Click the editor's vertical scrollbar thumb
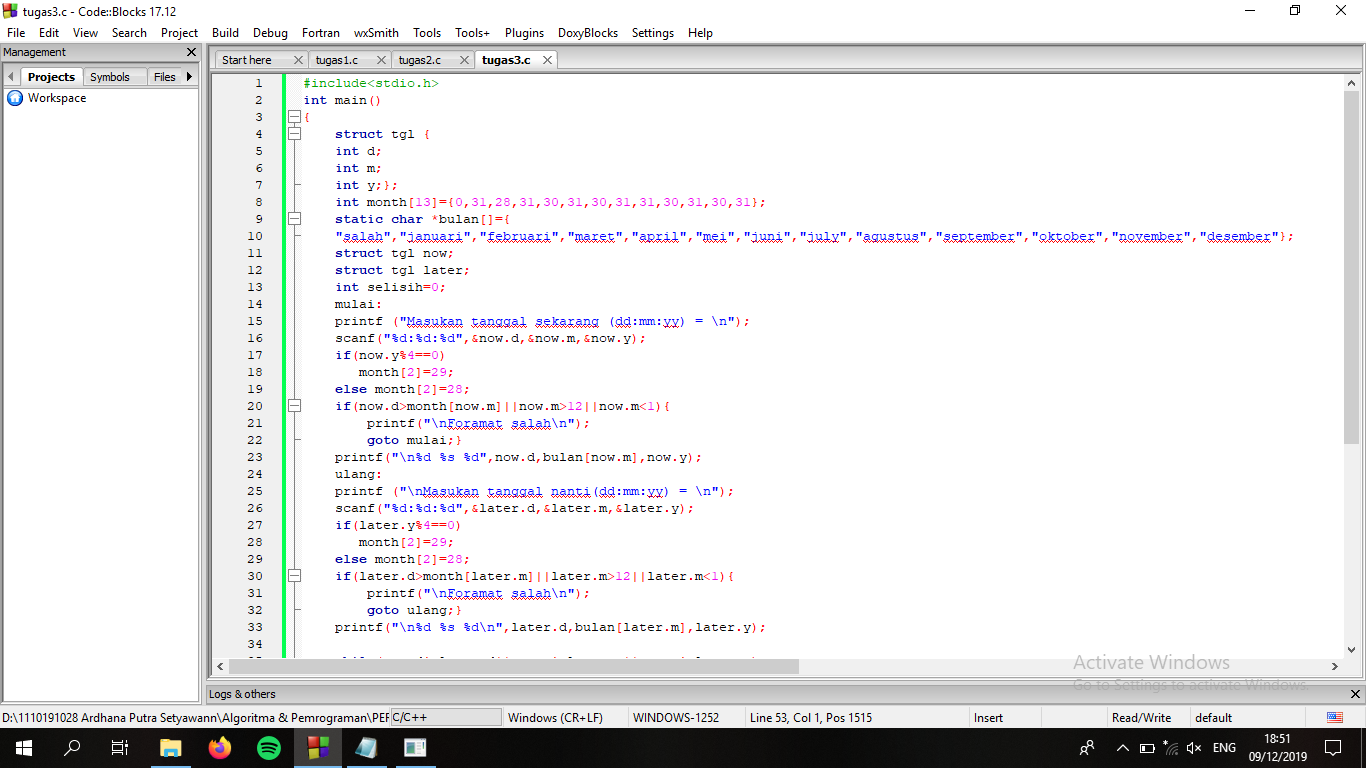This screenshot has width=1366, height=768. pos(1352,267)
